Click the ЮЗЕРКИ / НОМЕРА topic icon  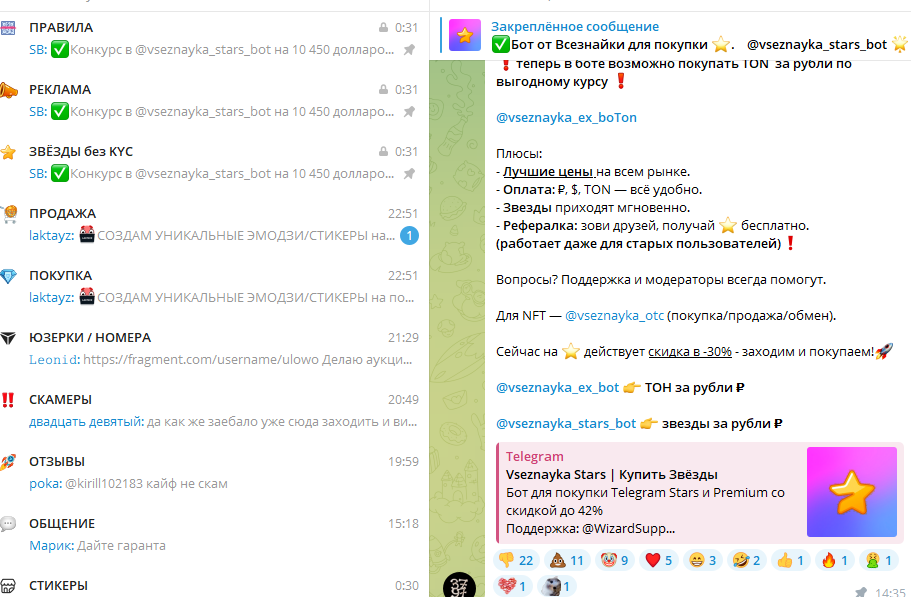click(8, 338)
